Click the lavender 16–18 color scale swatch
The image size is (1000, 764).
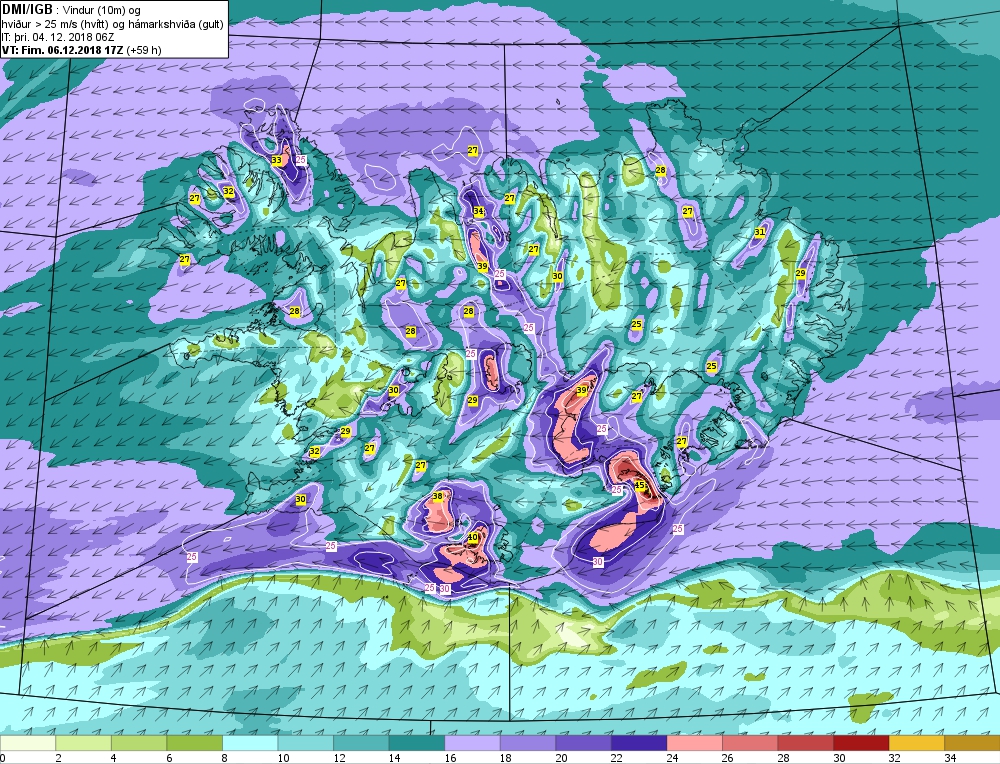tap(472, 743)
